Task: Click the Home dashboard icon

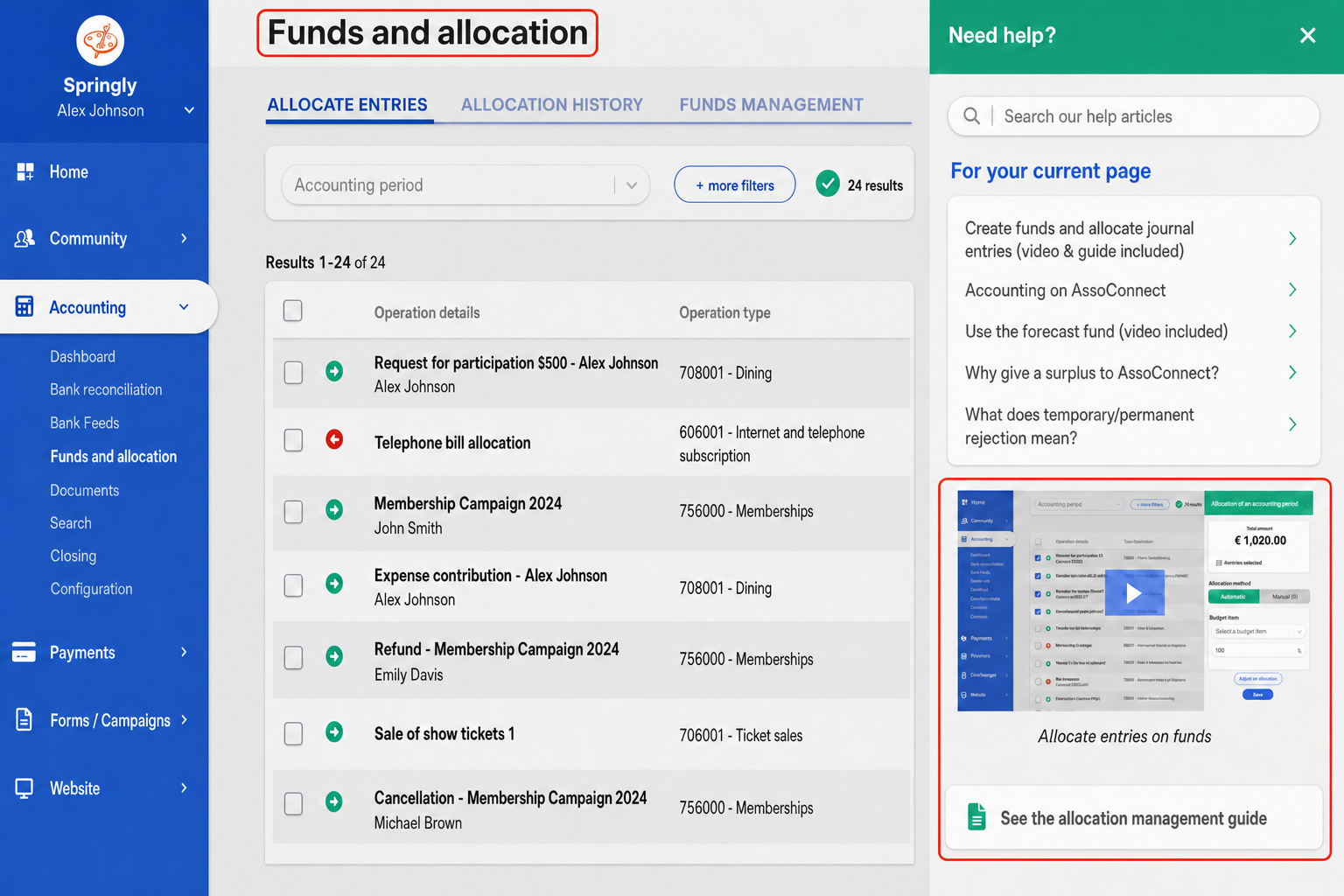Action: (25, 171)
